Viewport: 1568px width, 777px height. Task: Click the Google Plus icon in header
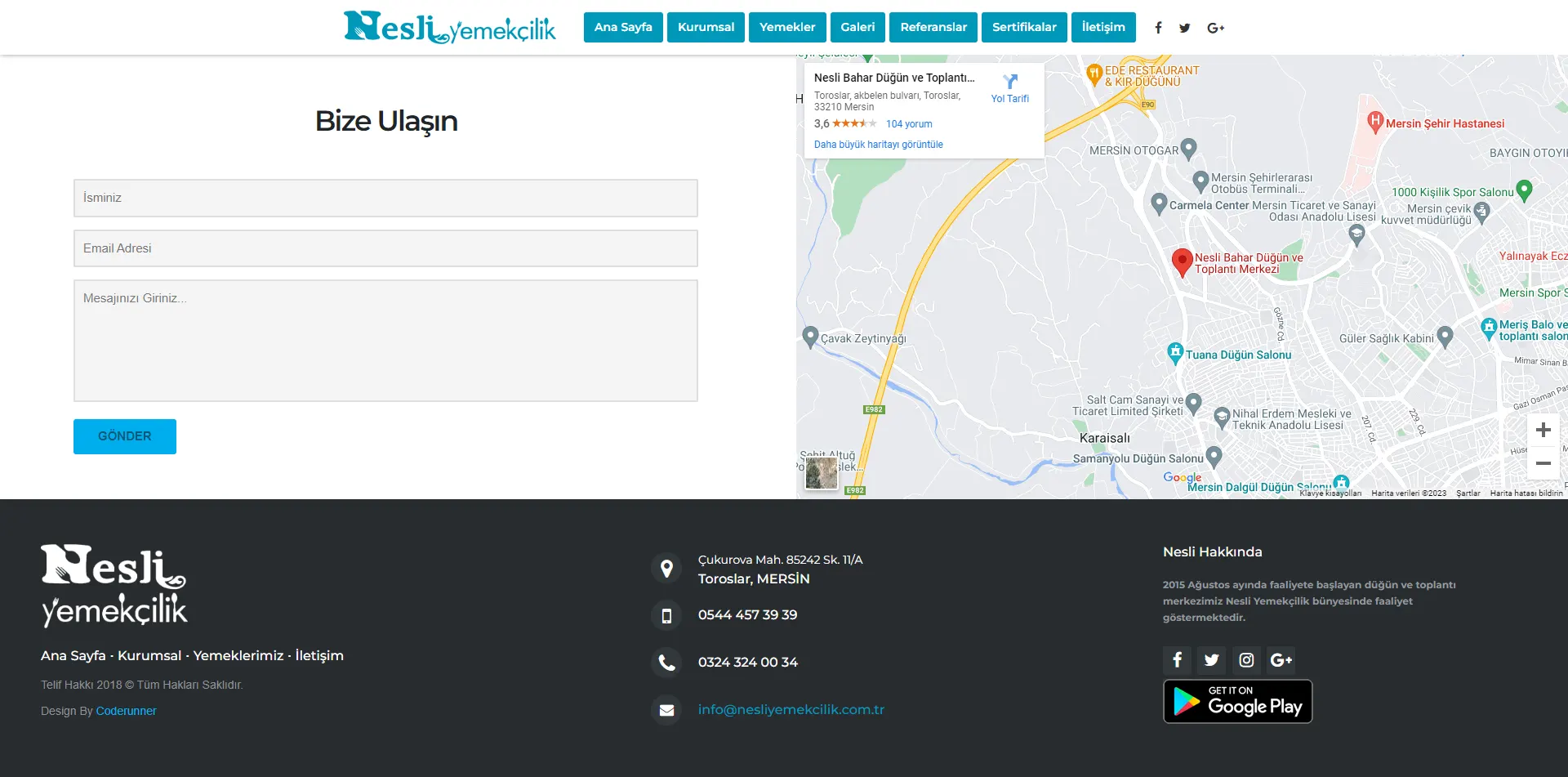click(x=1215, y=28)
